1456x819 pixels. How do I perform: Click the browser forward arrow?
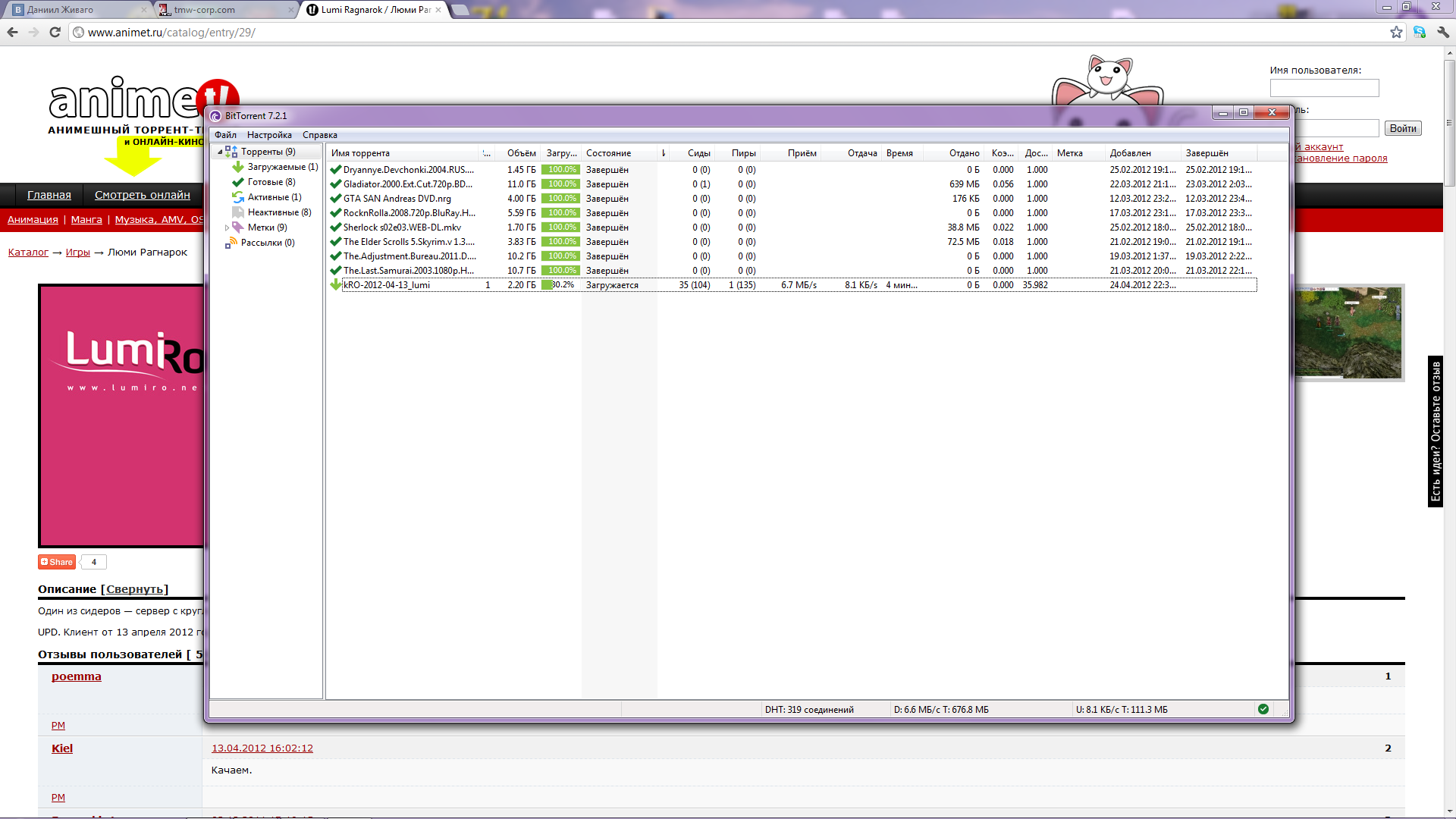33,32
